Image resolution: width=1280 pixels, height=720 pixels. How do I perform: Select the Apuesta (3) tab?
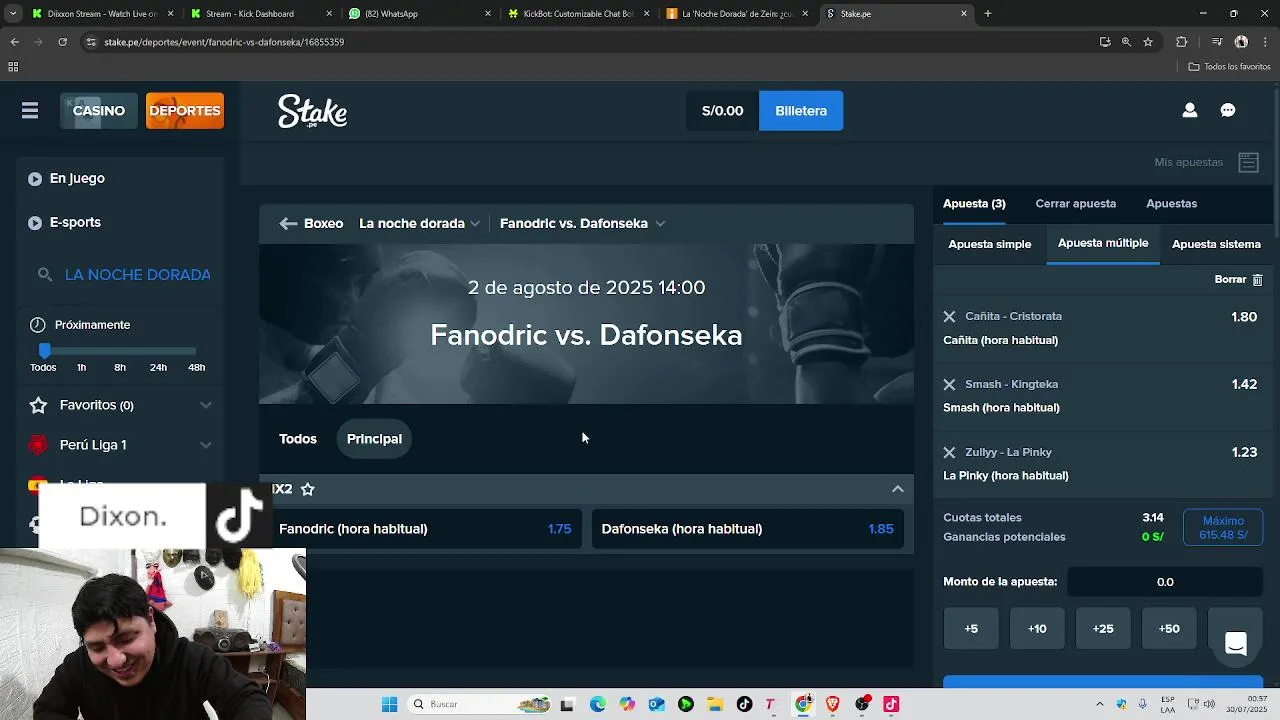pos(974,204)
